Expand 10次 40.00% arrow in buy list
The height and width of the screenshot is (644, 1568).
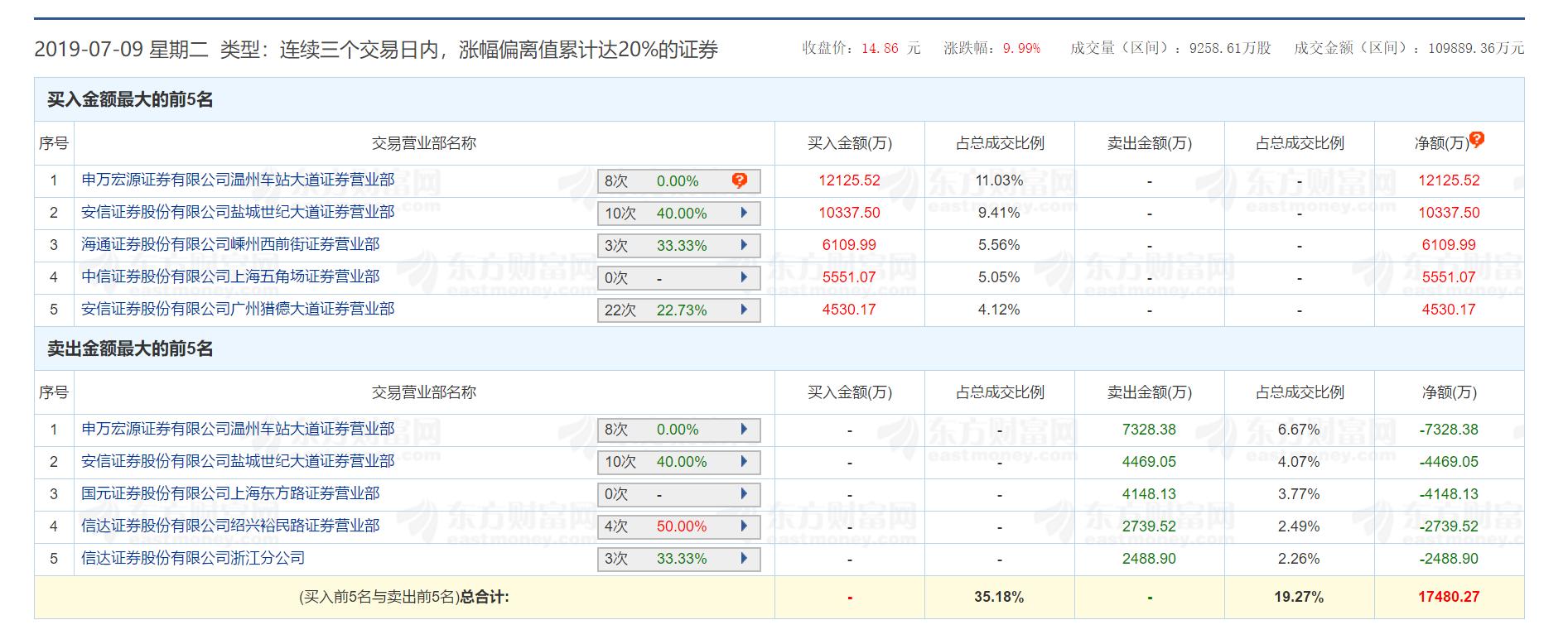click(x=744, y=213)
